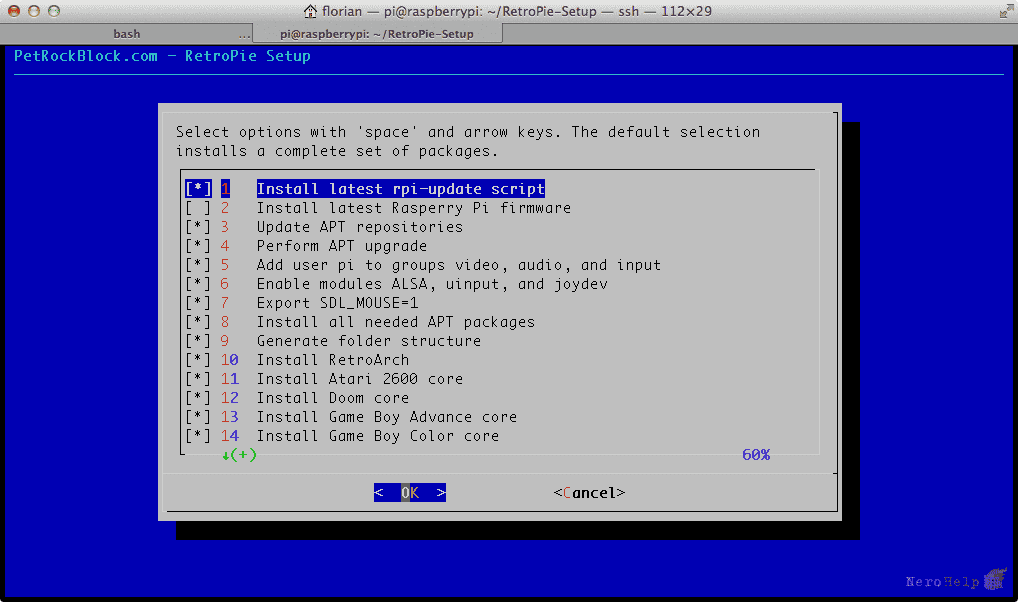This screenshot has height=602, width=1018.
Task: Select 'Install Doom core' row text
Action: (332, 398)
